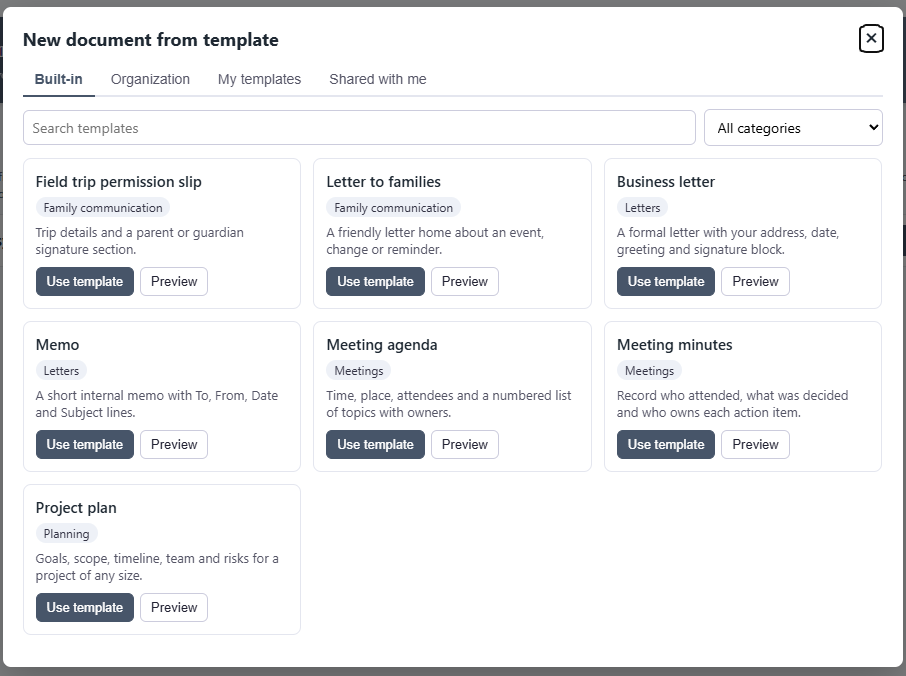Close the template dialog with the X icon
906x676 pixels.
[871, 39]
